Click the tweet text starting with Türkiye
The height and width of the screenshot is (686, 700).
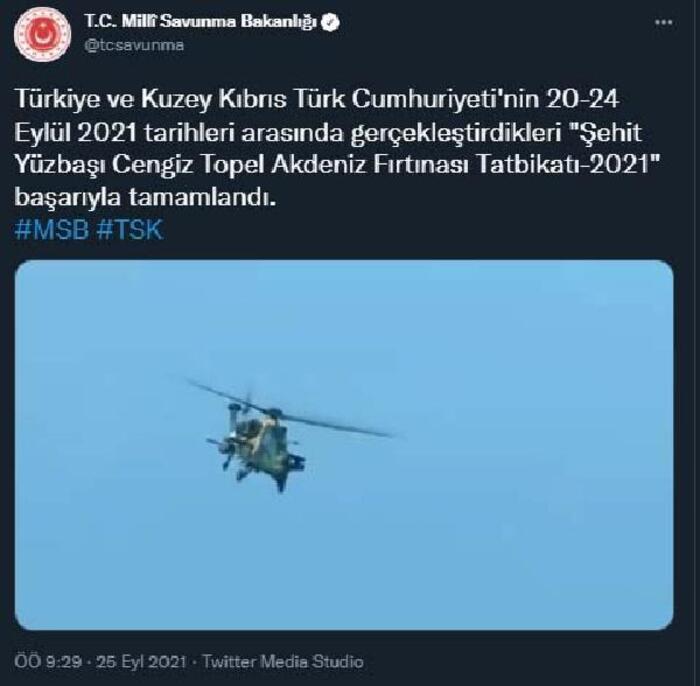337,148
